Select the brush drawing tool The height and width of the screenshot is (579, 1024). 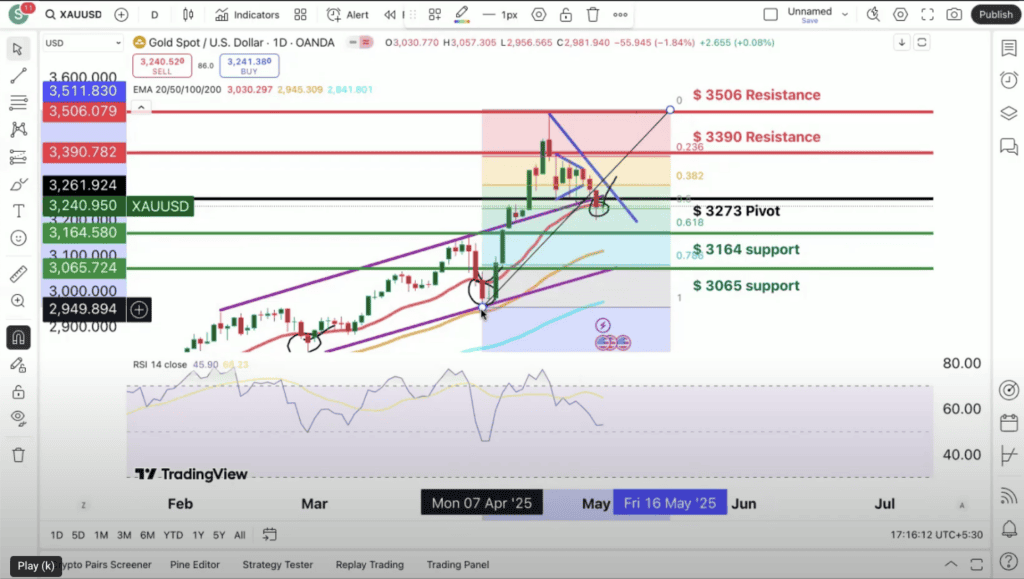tap(18, 184)
